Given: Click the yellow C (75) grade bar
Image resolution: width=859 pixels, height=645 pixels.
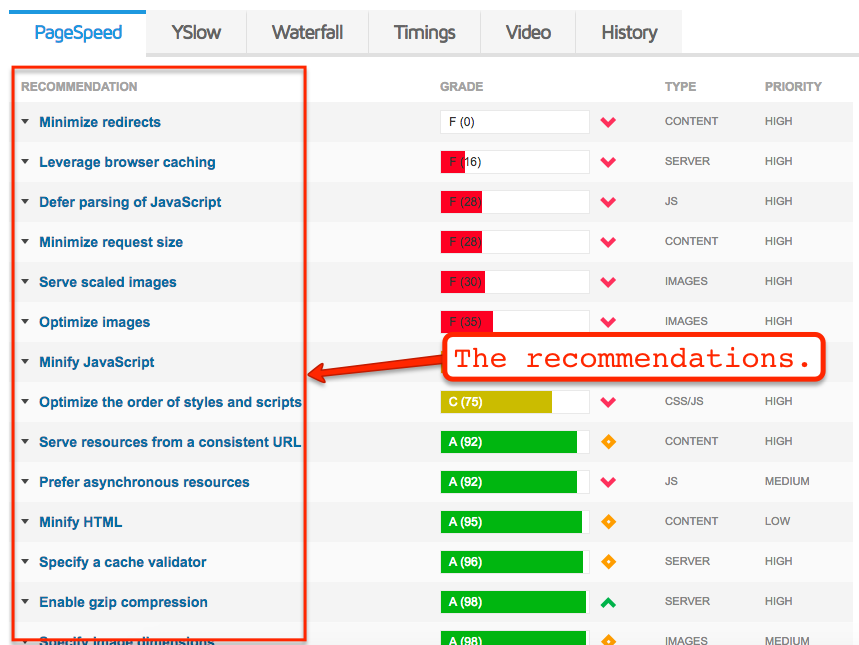Looking at the screenshot, I should (x=515, y=402).
